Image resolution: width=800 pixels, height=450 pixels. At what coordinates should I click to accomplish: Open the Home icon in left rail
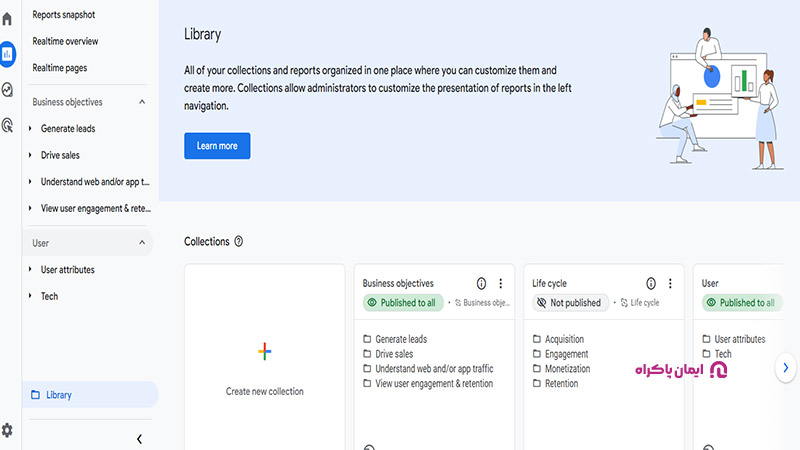7,19
